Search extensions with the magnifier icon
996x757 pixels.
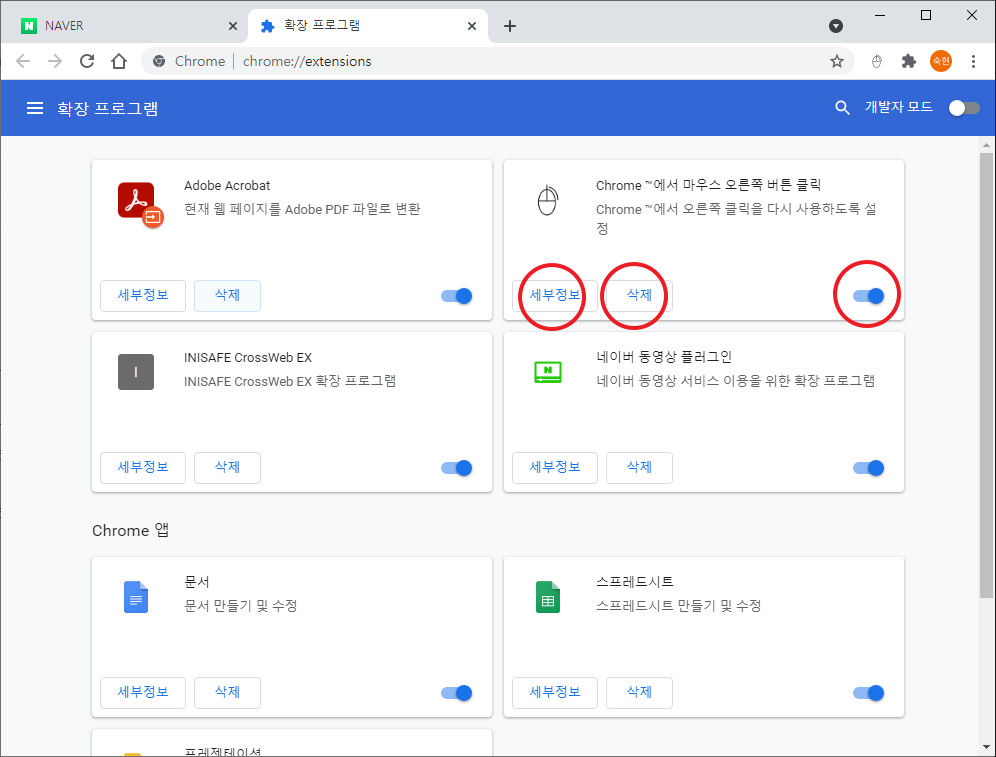pyautogui.click(x=842, y=108)
